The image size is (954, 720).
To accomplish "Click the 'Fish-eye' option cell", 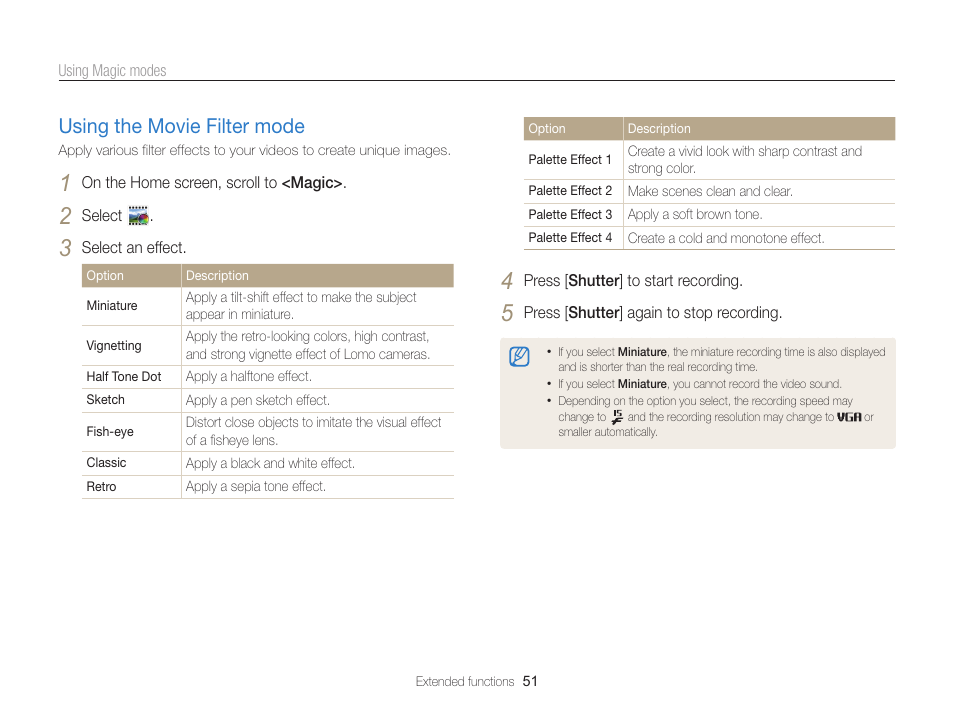I will pos(131,432).
